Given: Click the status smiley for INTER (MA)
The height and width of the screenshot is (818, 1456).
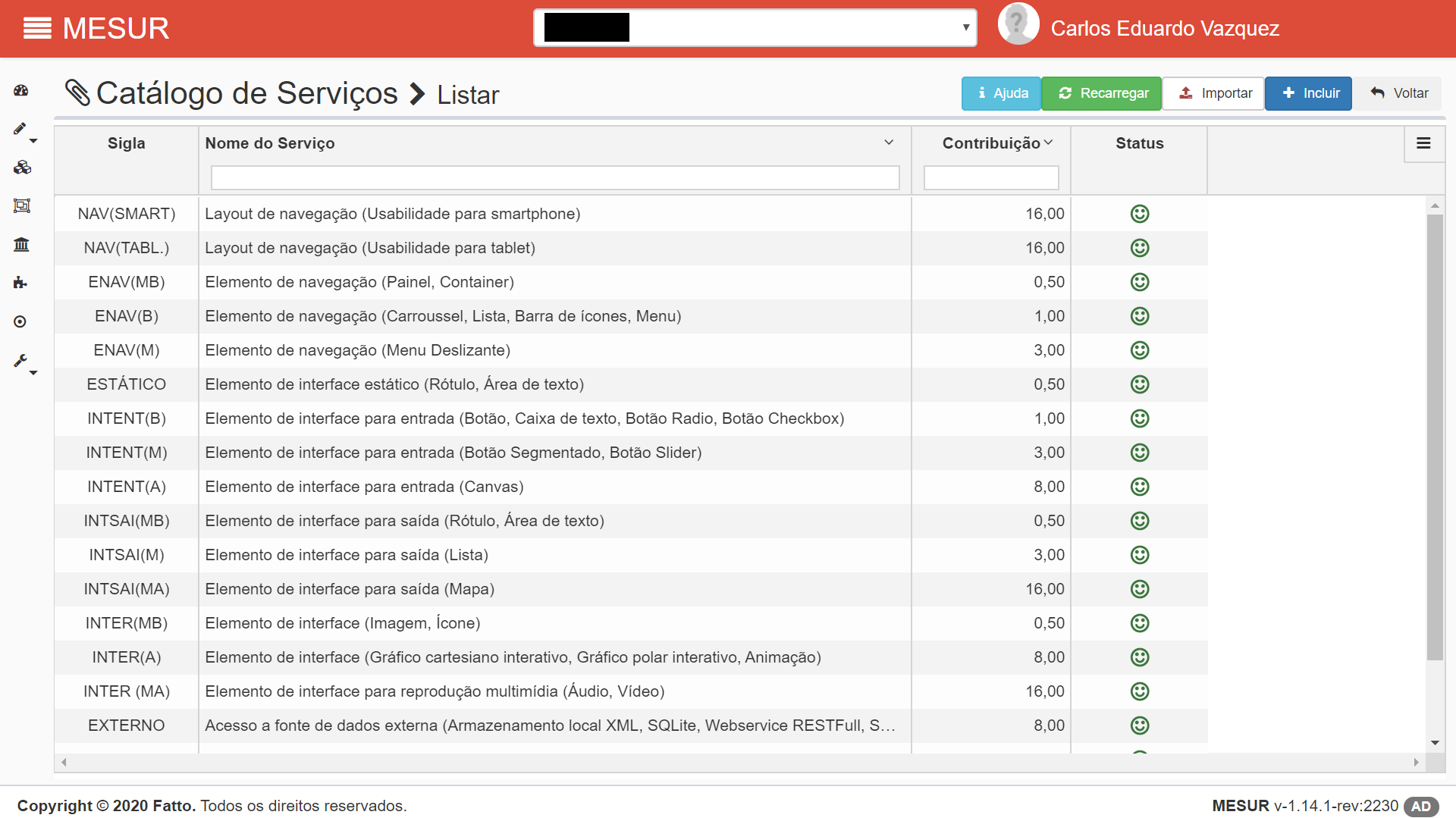Looking at the screenshot, I should click(x=1139, y=691).
